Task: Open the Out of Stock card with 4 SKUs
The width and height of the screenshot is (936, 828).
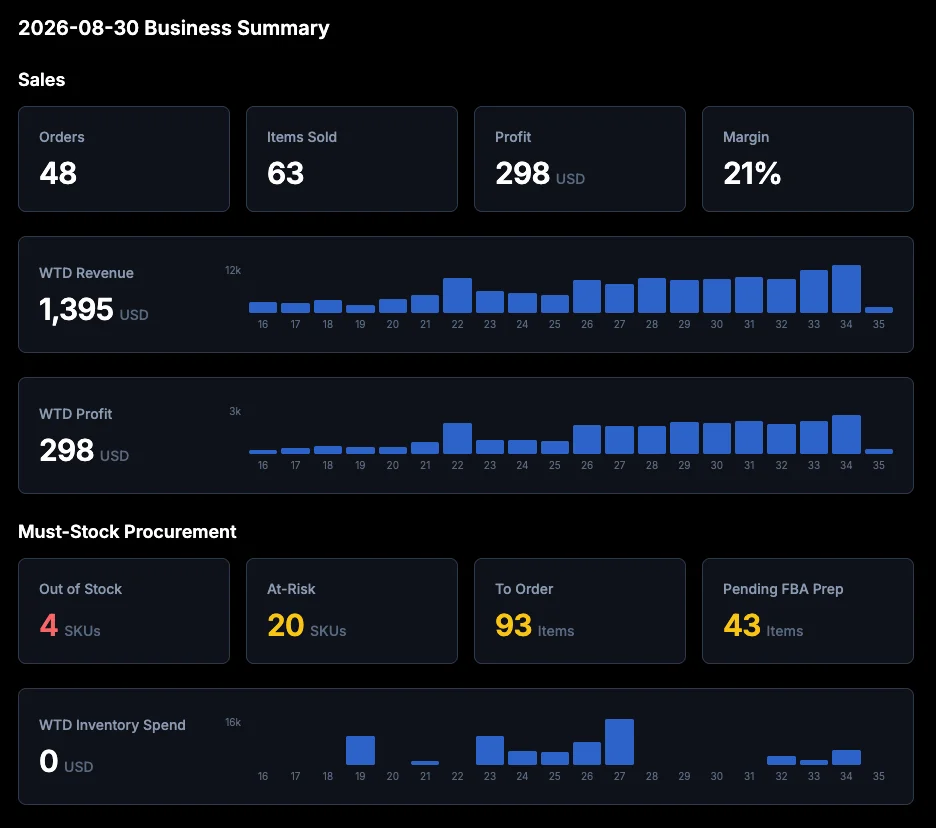Action: [124, 611]
